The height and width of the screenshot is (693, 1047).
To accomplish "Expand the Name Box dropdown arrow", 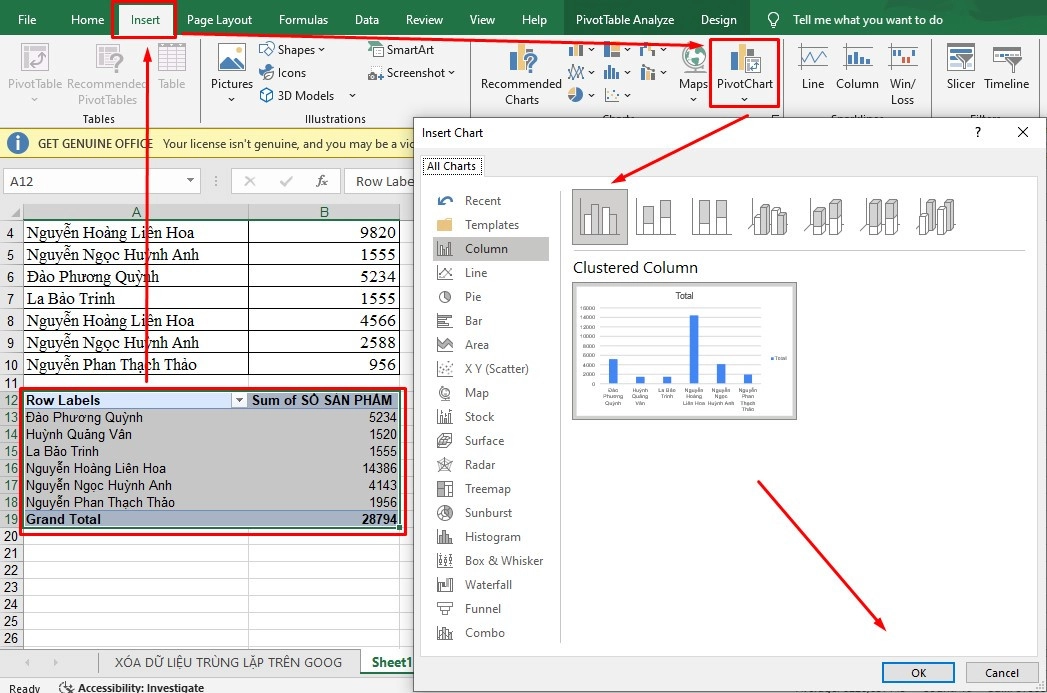I will pos(191,181).
